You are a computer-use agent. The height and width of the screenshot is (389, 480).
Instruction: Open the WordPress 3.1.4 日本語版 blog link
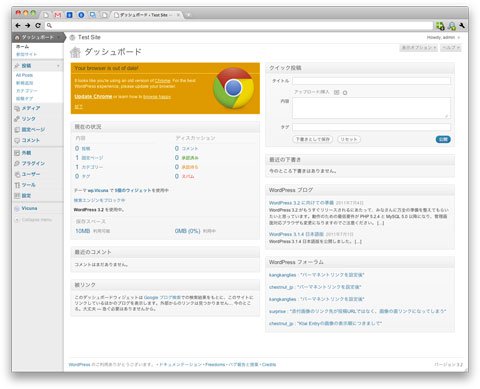tap(296, 234)
